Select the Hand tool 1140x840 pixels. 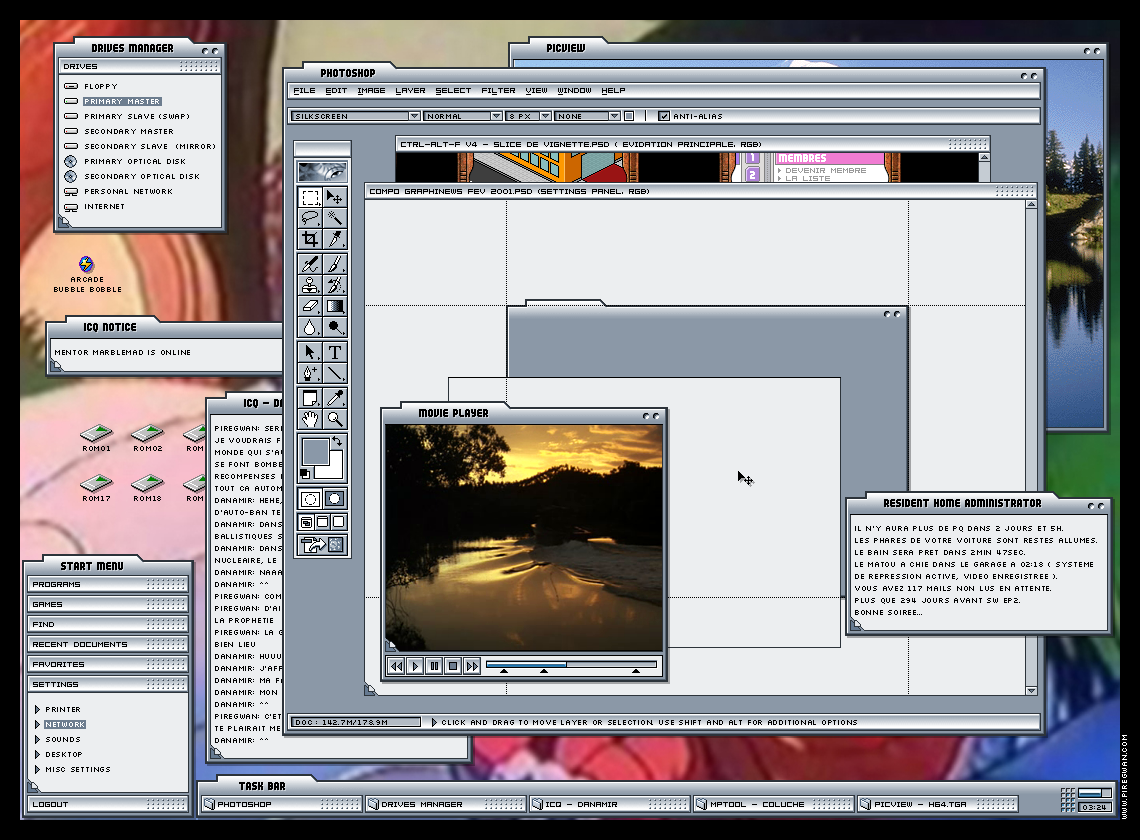[310, 419]
